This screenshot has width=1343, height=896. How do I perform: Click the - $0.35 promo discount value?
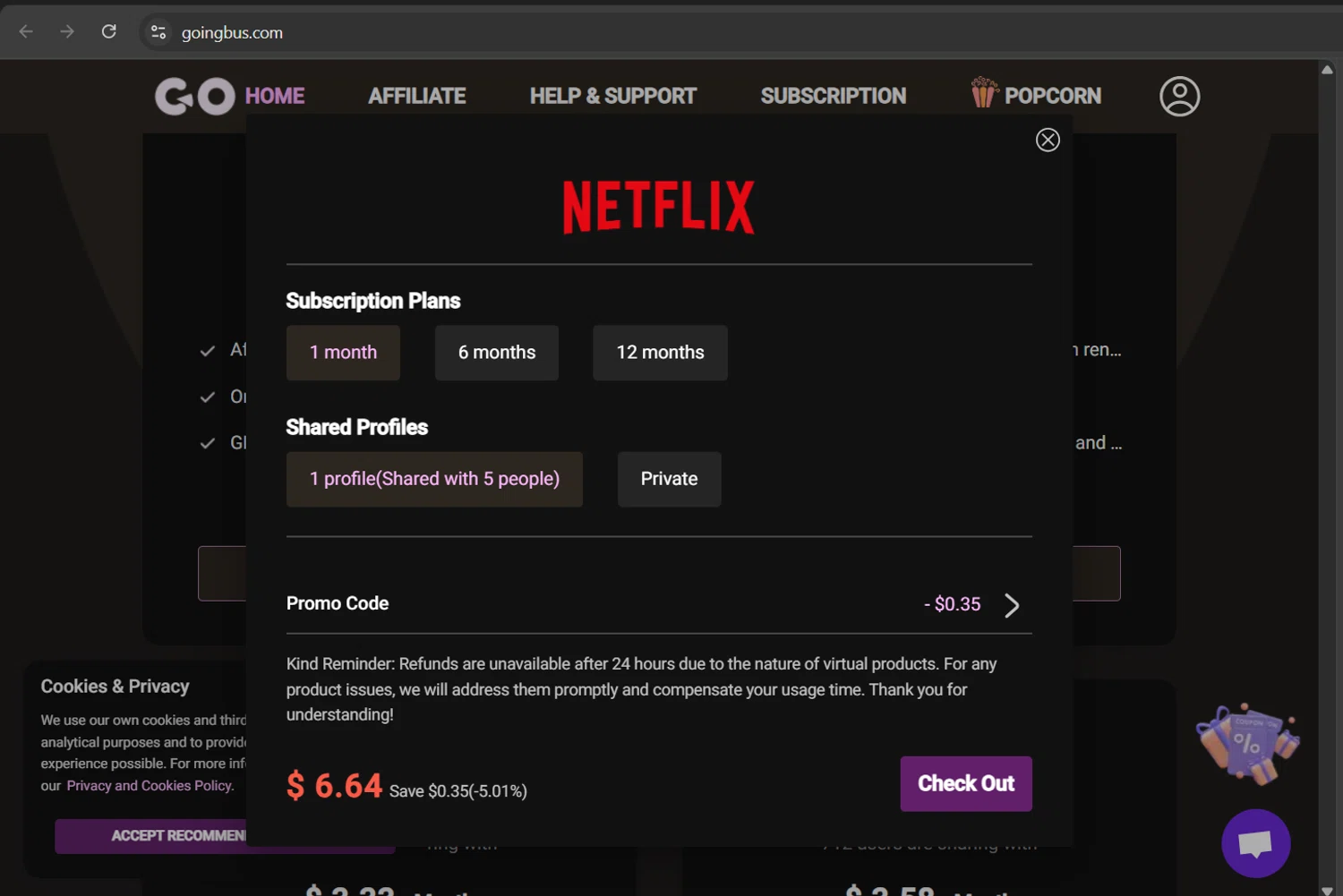tap(953, 604)
